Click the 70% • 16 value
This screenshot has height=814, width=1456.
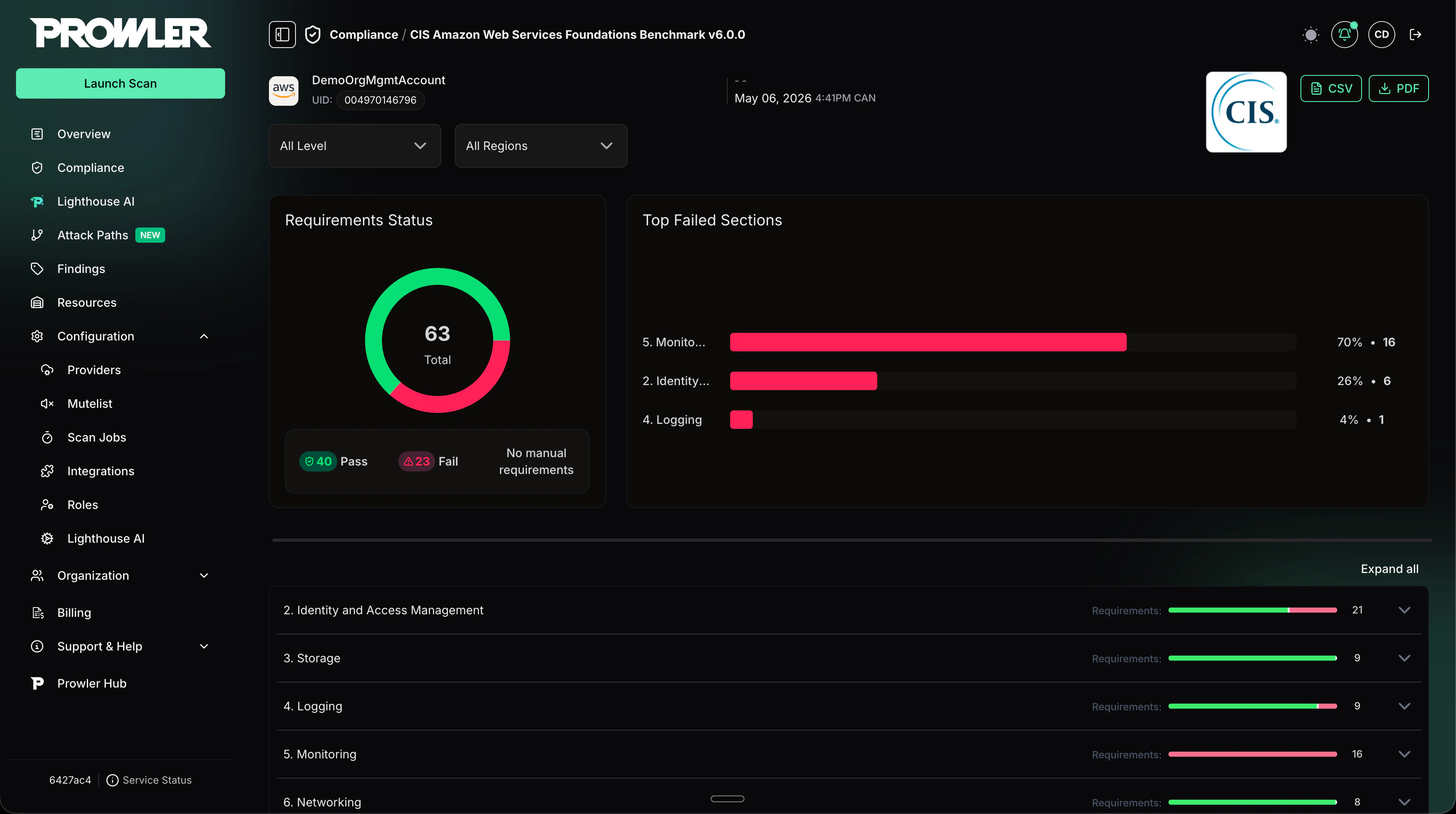pos(1365,342)
